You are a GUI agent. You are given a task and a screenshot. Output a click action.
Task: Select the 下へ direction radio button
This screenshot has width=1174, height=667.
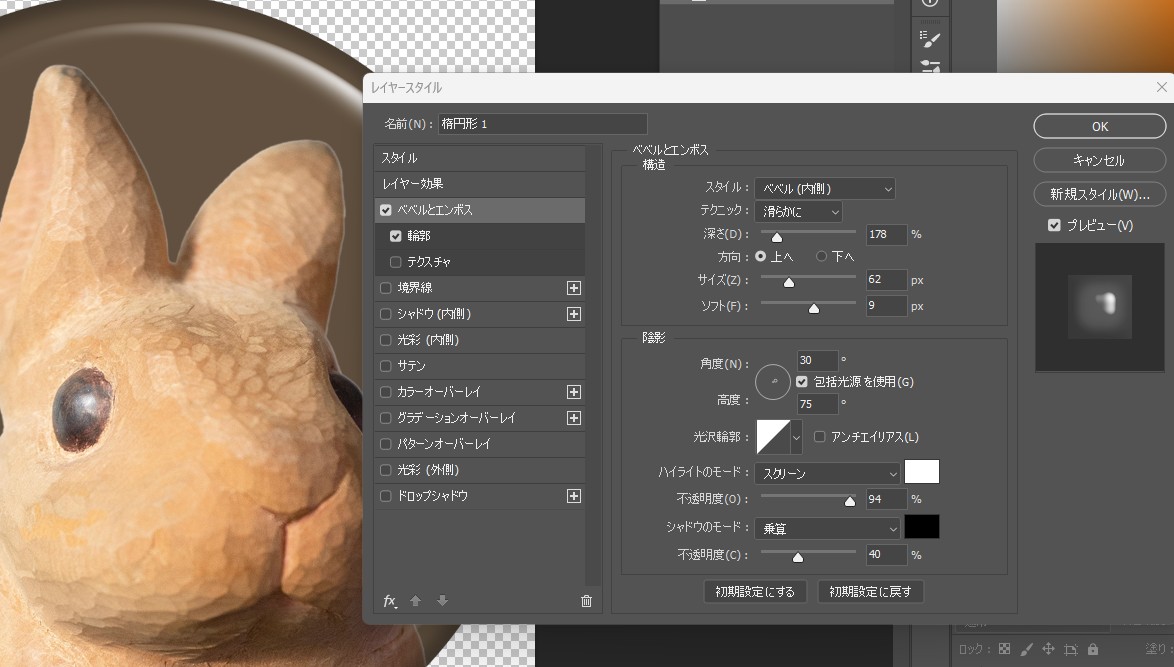click(822, 256)
